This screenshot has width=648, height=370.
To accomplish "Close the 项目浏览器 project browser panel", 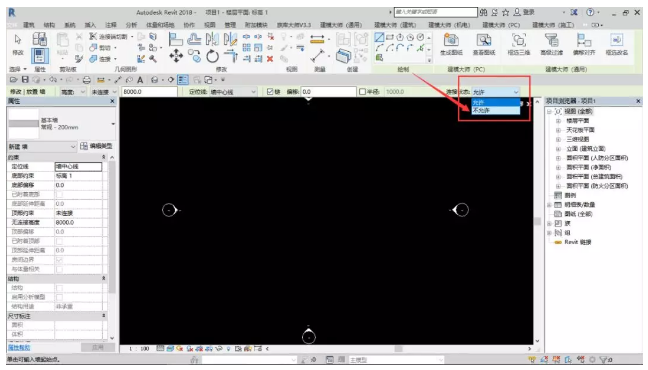I will (x=638, y=101).
